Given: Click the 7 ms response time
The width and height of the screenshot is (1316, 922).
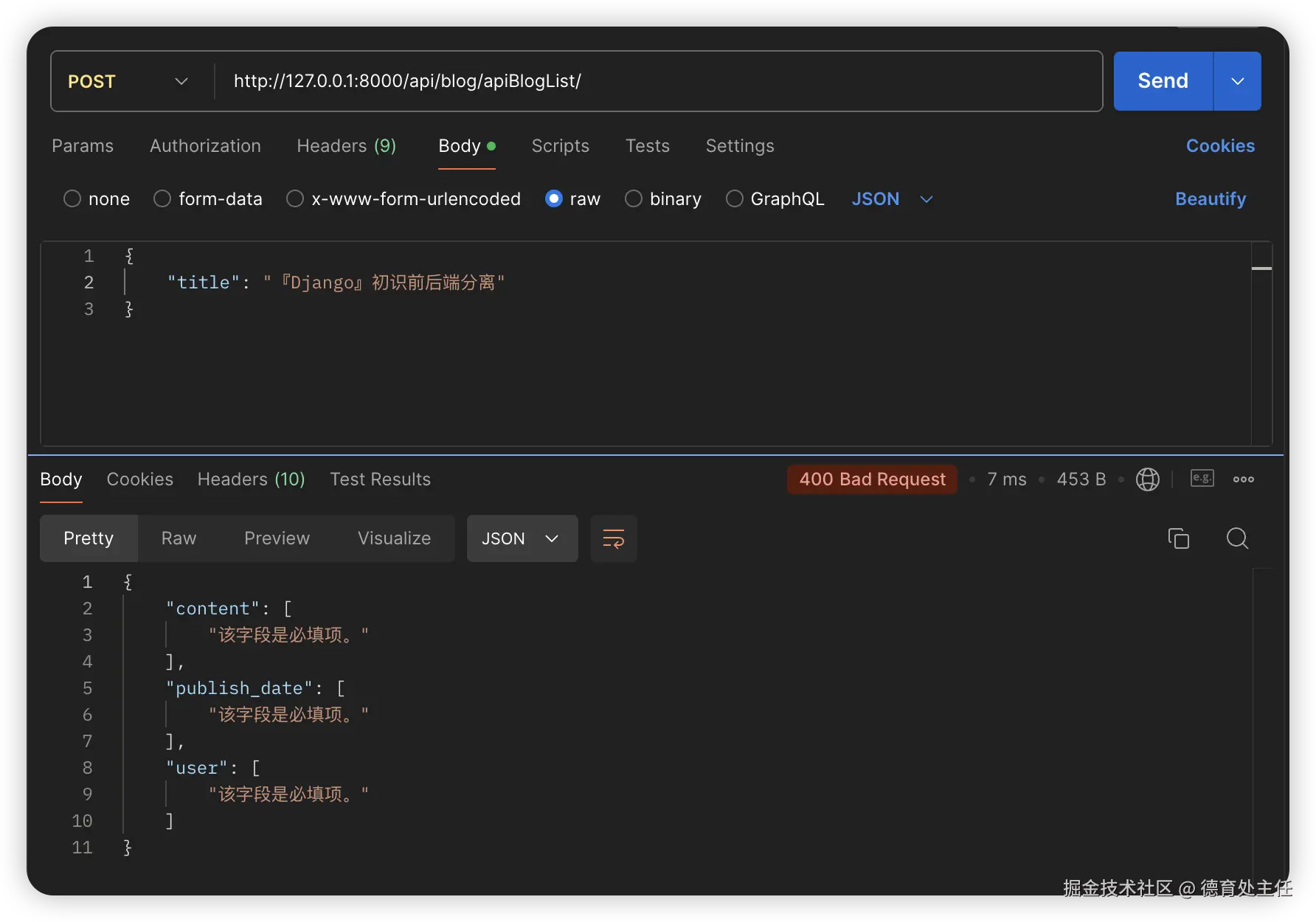Looking at the screenshot, I should coord(1007,479).
